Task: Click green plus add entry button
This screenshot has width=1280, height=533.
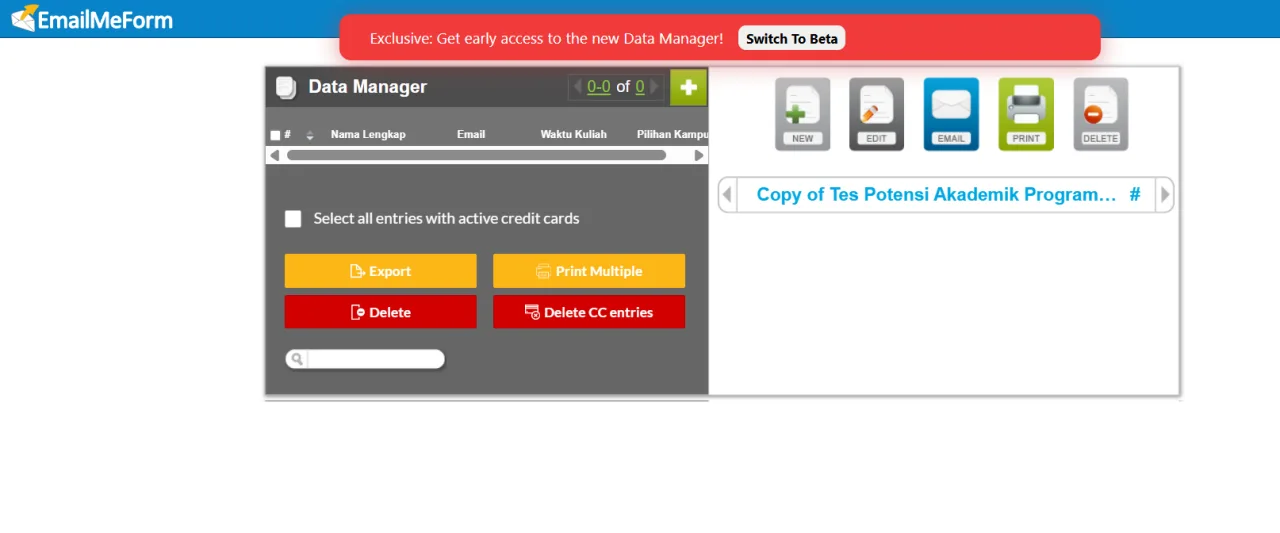Action: 688,87
